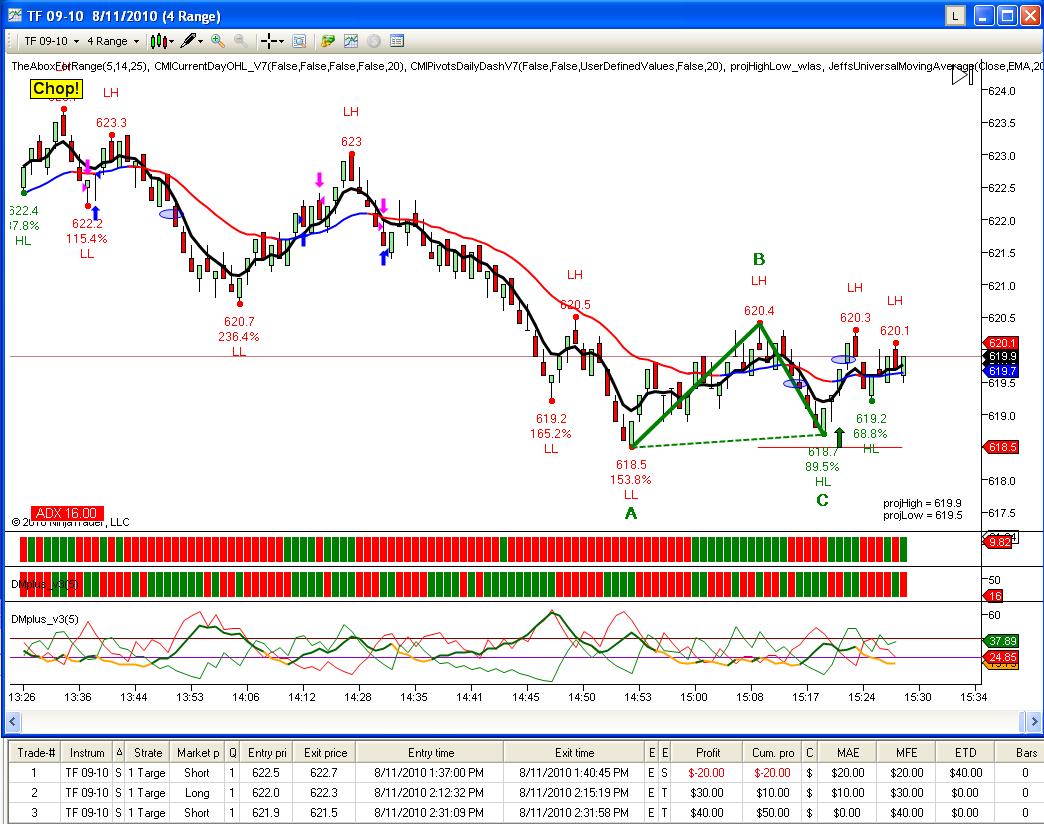This screenshot has height=827, width=1044.
Task: Maximize the chart window
Action: coord(1007,16)
